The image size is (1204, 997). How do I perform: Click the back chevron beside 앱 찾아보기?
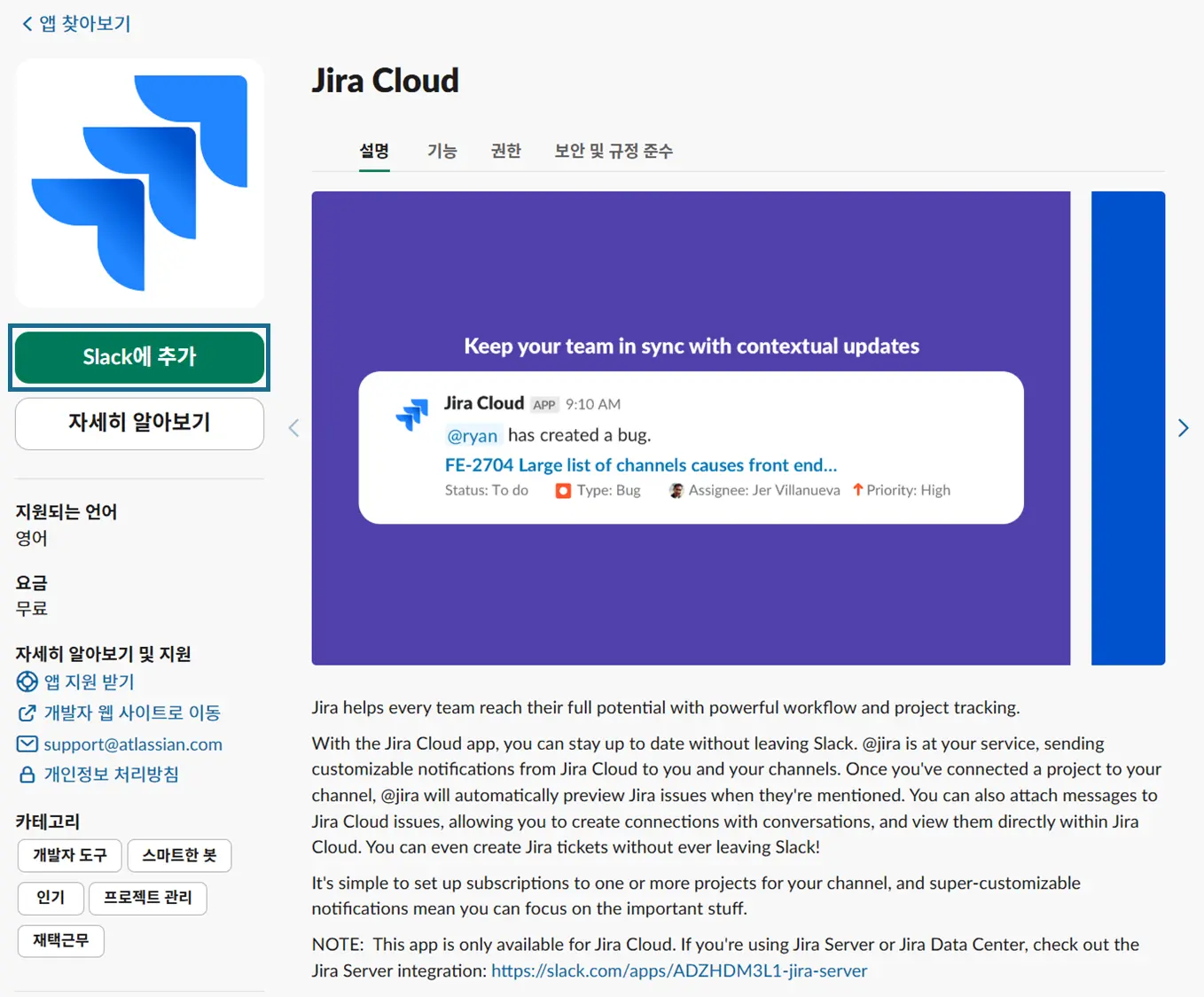coord(27,24)
